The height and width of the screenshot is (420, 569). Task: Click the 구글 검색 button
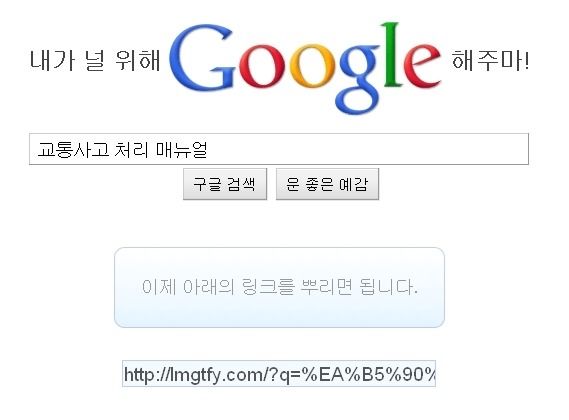[x=225, y=184]
